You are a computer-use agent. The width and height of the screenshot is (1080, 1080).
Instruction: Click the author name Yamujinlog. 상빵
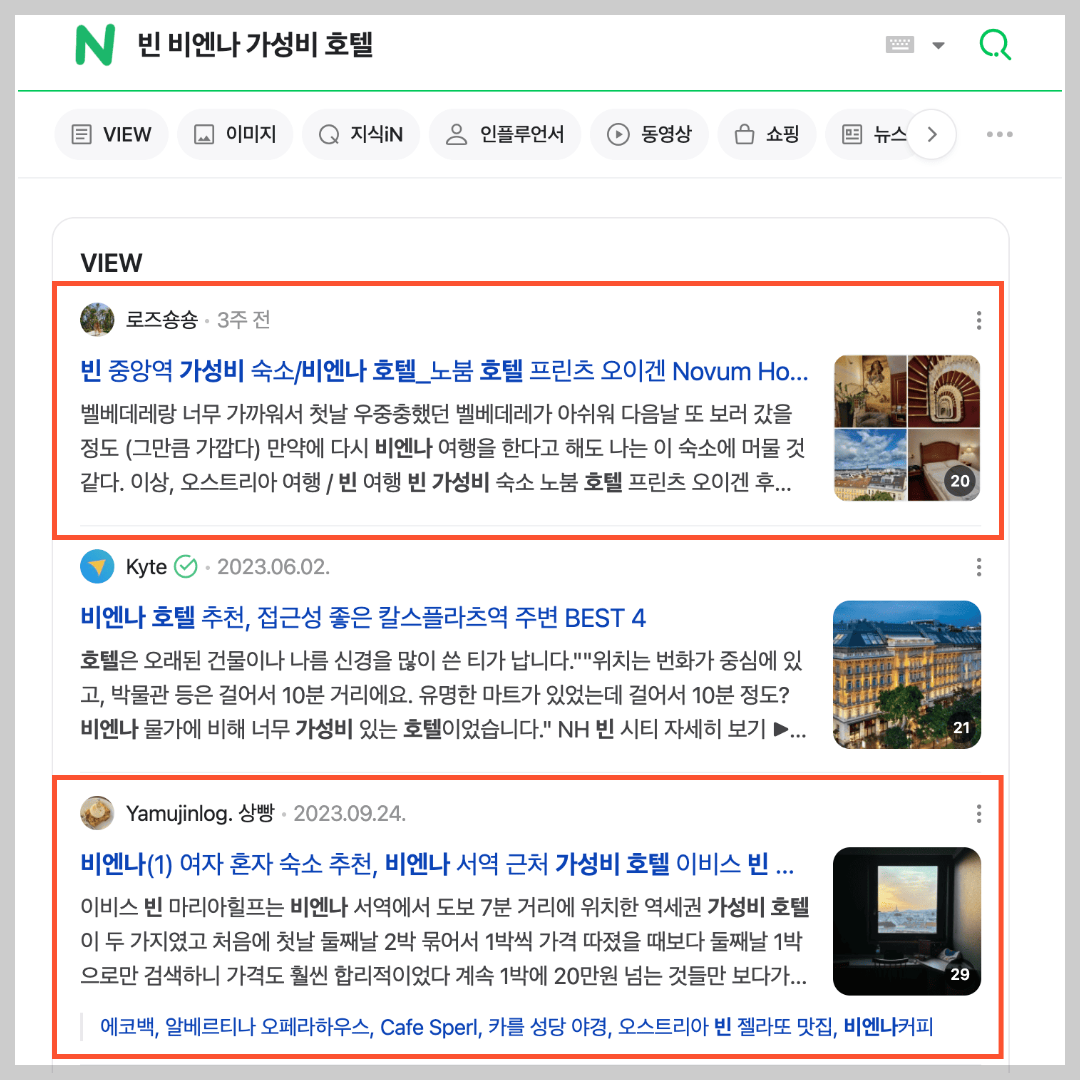pyautogui.click(x=200, y=813)
